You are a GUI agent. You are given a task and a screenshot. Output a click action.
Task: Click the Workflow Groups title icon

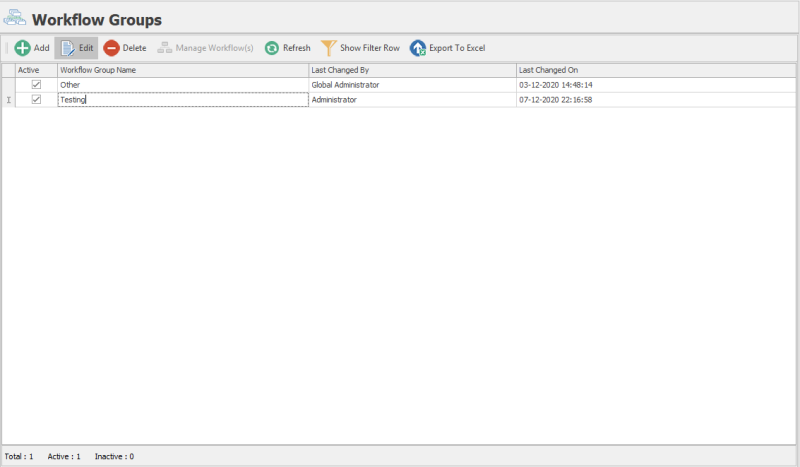[x=15, y=19]
